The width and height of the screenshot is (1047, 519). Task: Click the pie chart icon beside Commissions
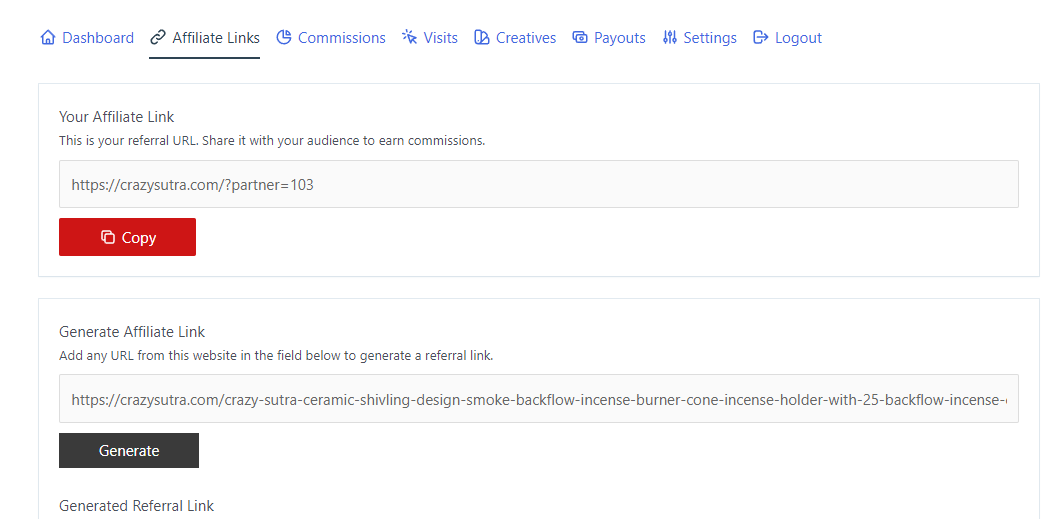click(284, 38)
